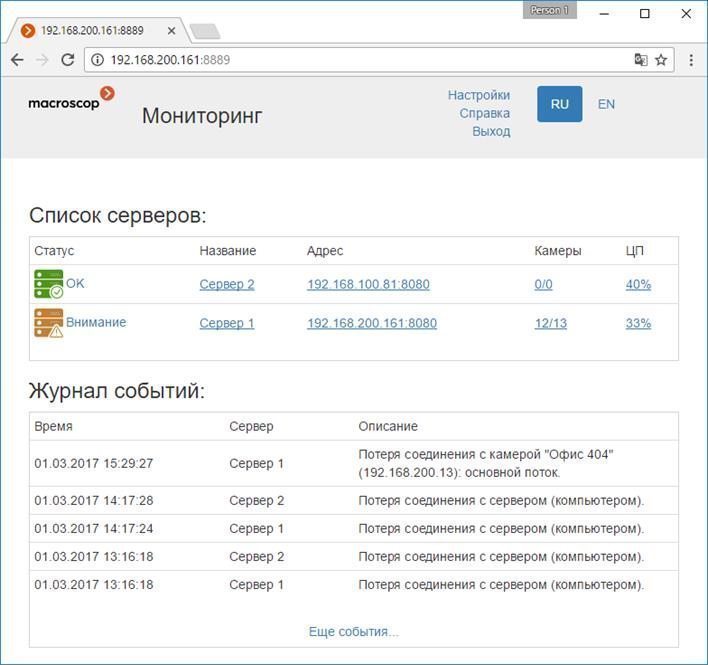Image resolution: width=708 pixels, height=665 pixels.
Task: Open the Chrome three-dot menu
Action: (691, 60)
